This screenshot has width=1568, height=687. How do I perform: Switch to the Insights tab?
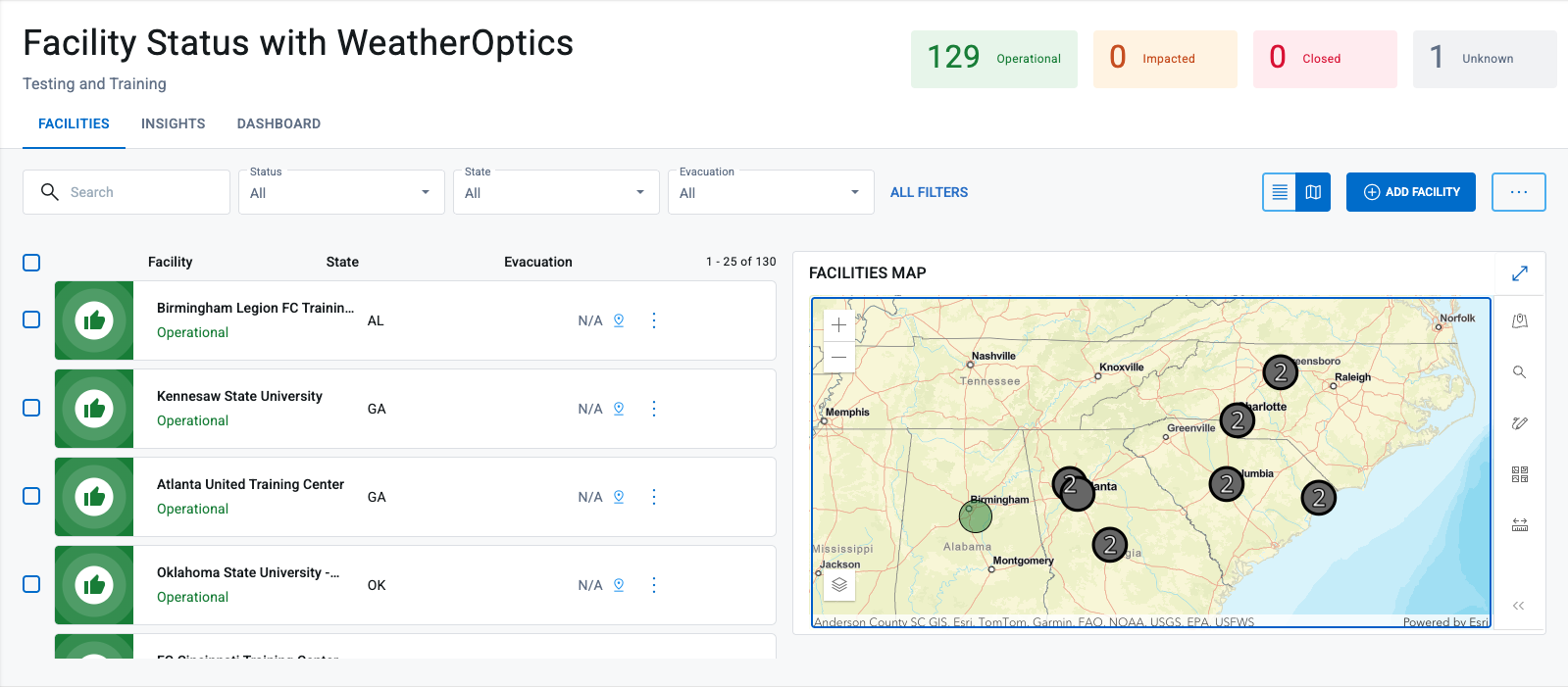pos(174,123)
